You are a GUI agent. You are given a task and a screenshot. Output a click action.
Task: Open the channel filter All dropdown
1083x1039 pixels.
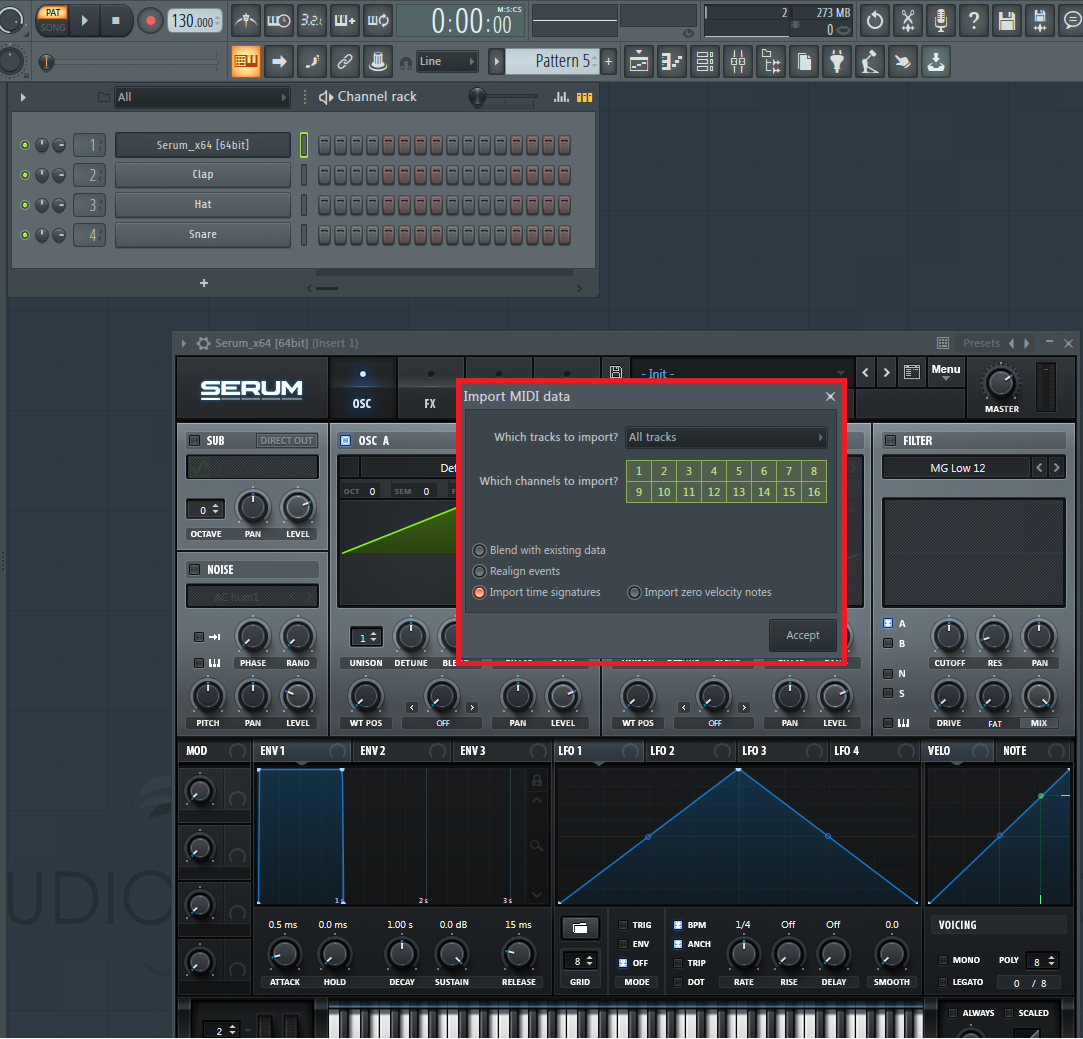click(202, 97)
